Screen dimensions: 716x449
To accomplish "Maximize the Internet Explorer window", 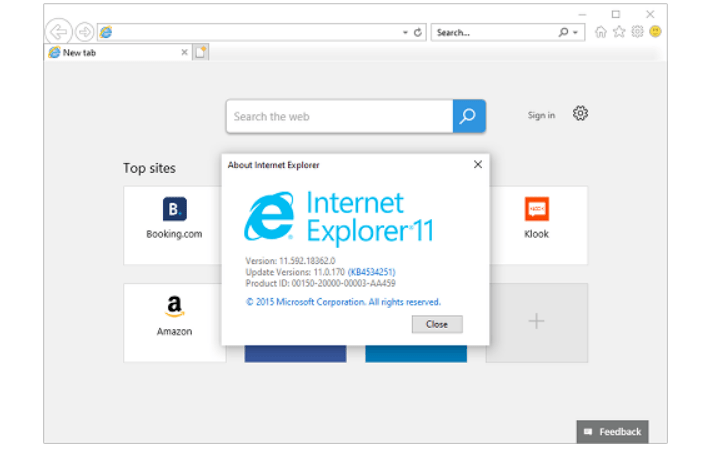I will pyautogui.click(x=616, y=15).
